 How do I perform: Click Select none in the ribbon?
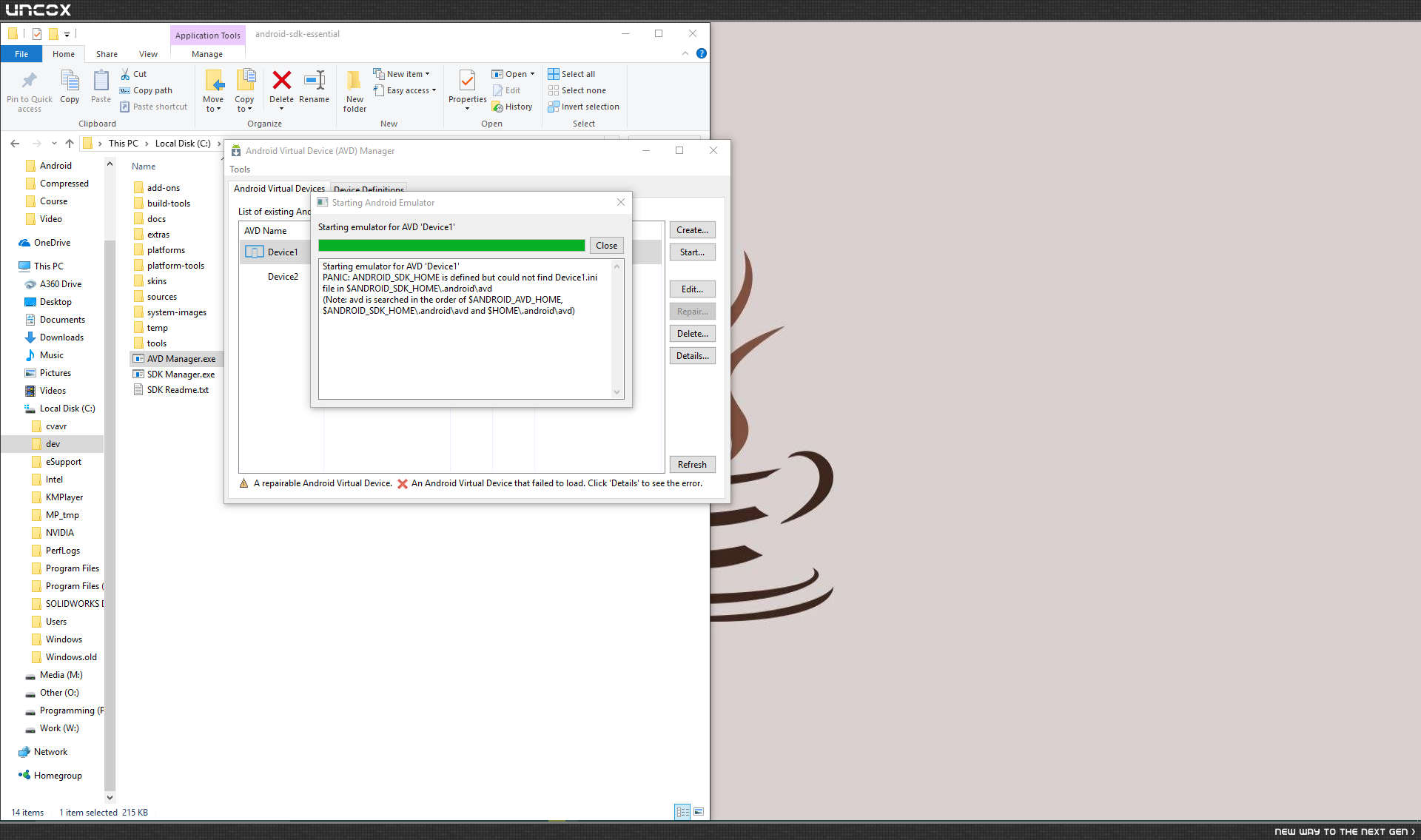pyautogui.click(x=577, y=90)
